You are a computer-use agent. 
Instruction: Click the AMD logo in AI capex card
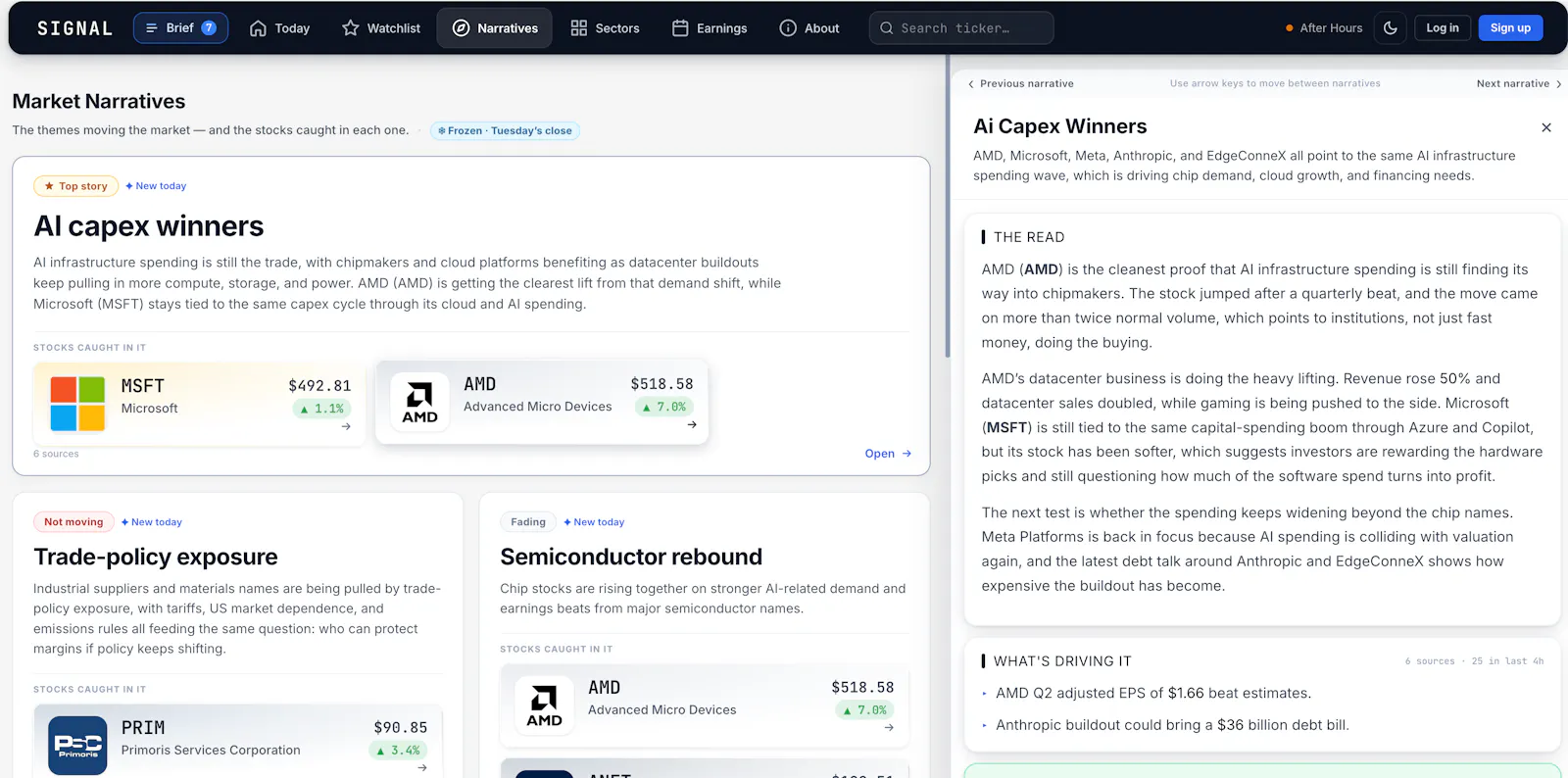tap(419, 403)
